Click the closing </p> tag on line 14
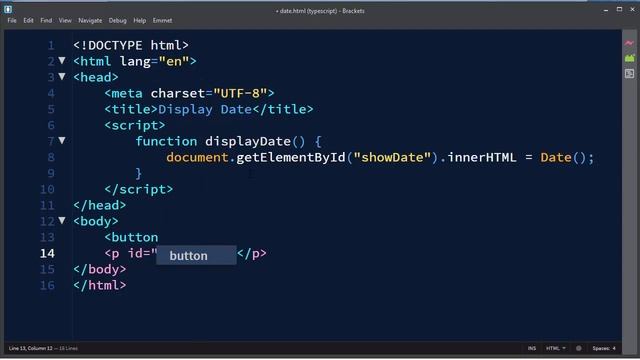This screenshot has width=640, height=360. click(x=252, y=253)
